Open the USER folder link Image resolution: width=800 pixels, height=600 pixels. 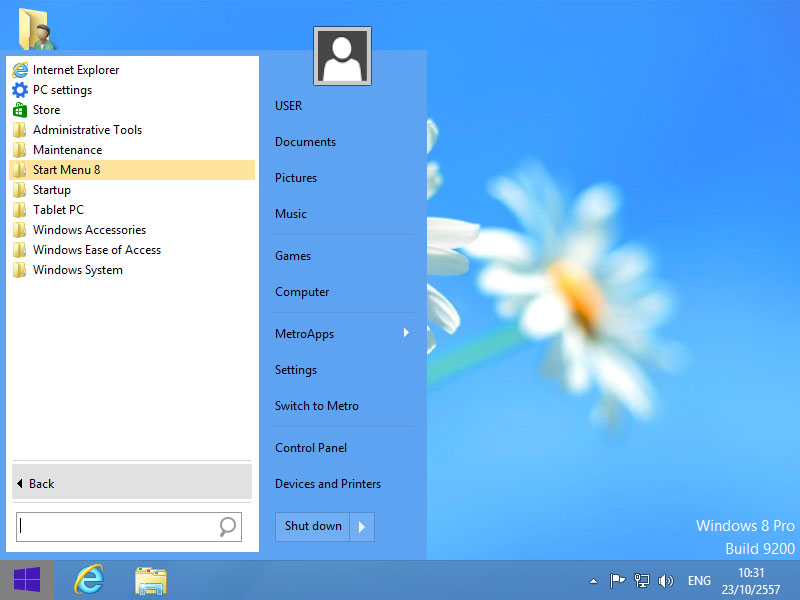(x=288, y=106)
